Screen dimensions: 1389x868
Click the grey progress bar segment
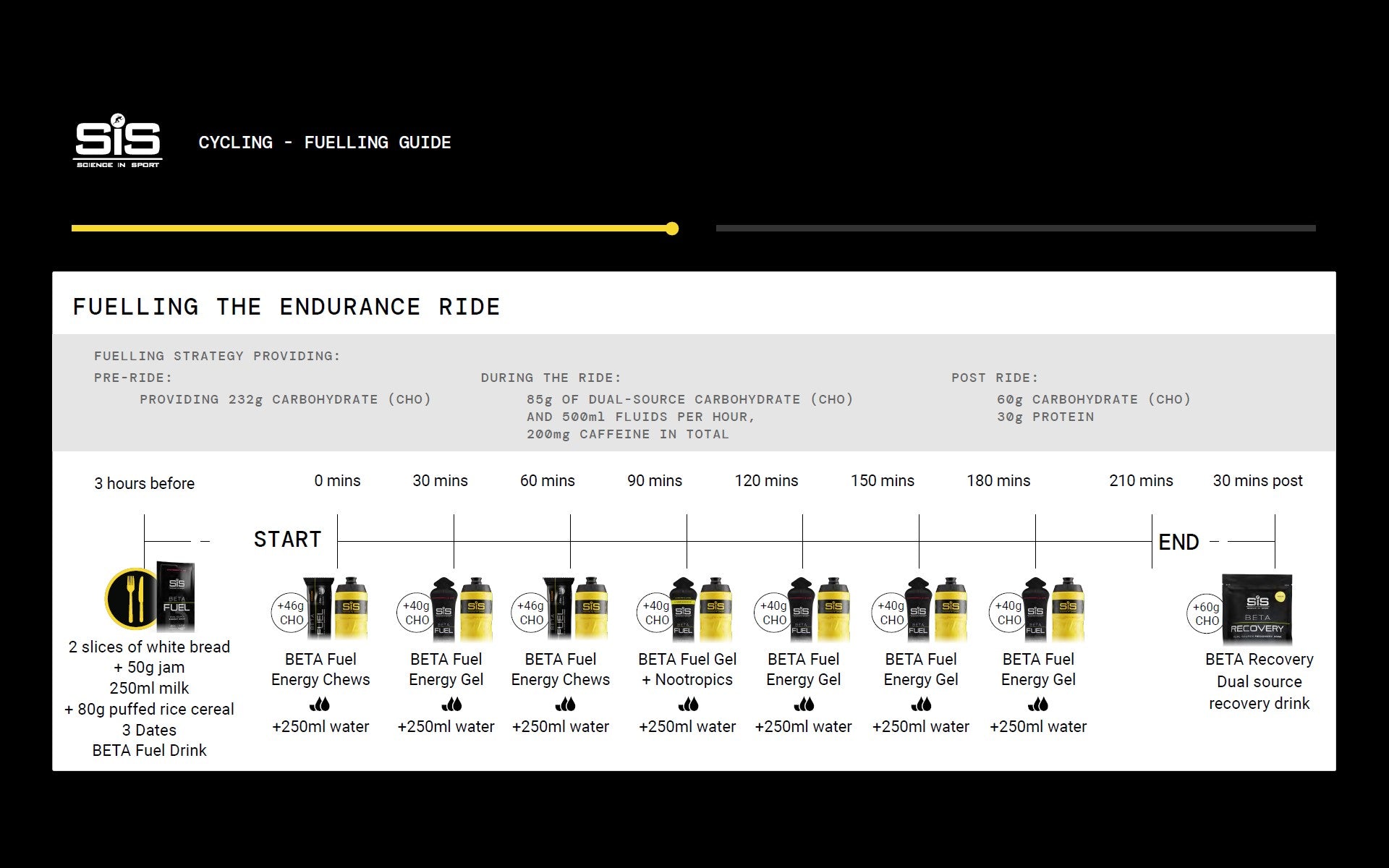tap(1015, 229)
